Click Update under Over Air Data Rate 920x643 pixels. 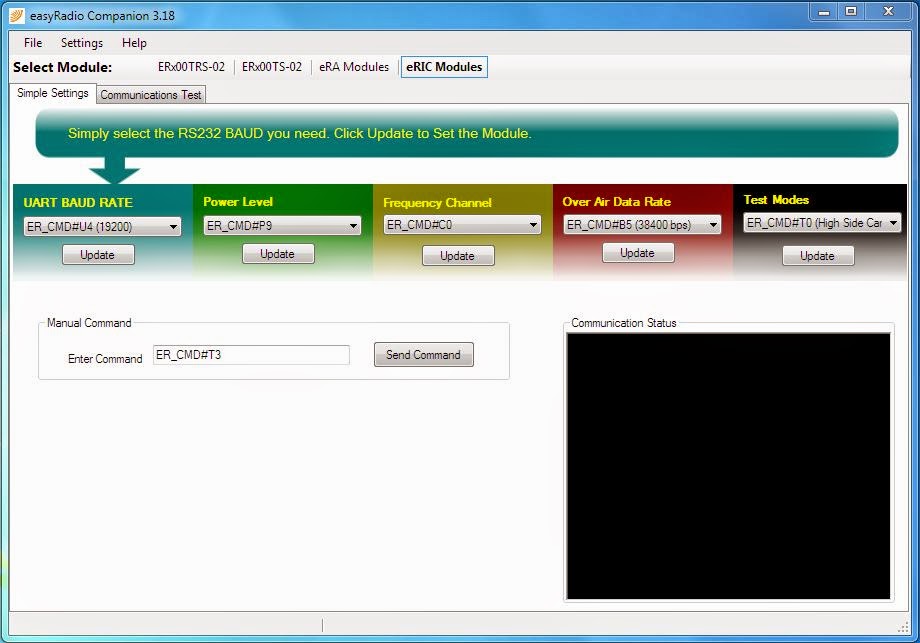(x=638, y=253)
